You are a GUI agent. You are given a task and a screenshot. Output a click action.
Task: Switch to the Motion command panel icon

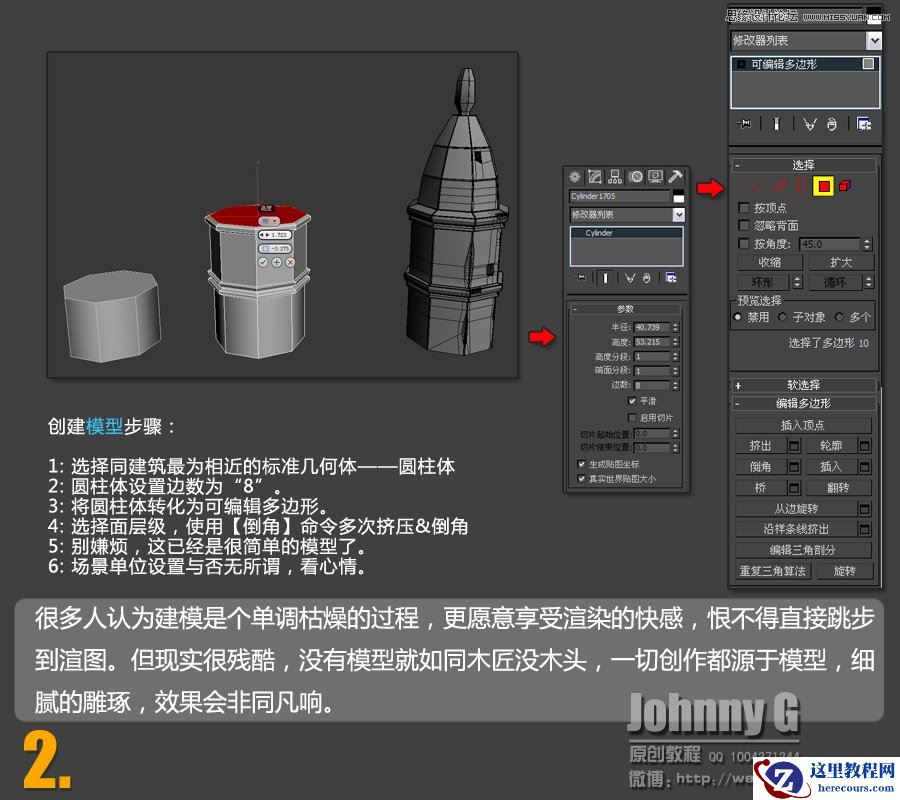click(636, 176)
